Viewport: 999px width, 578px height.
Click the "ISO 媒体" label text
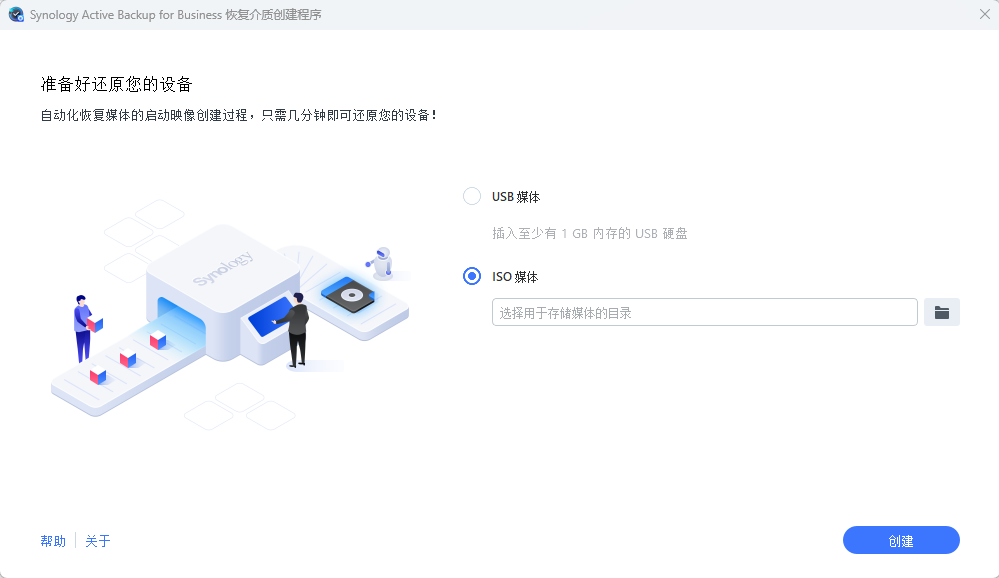516,277
